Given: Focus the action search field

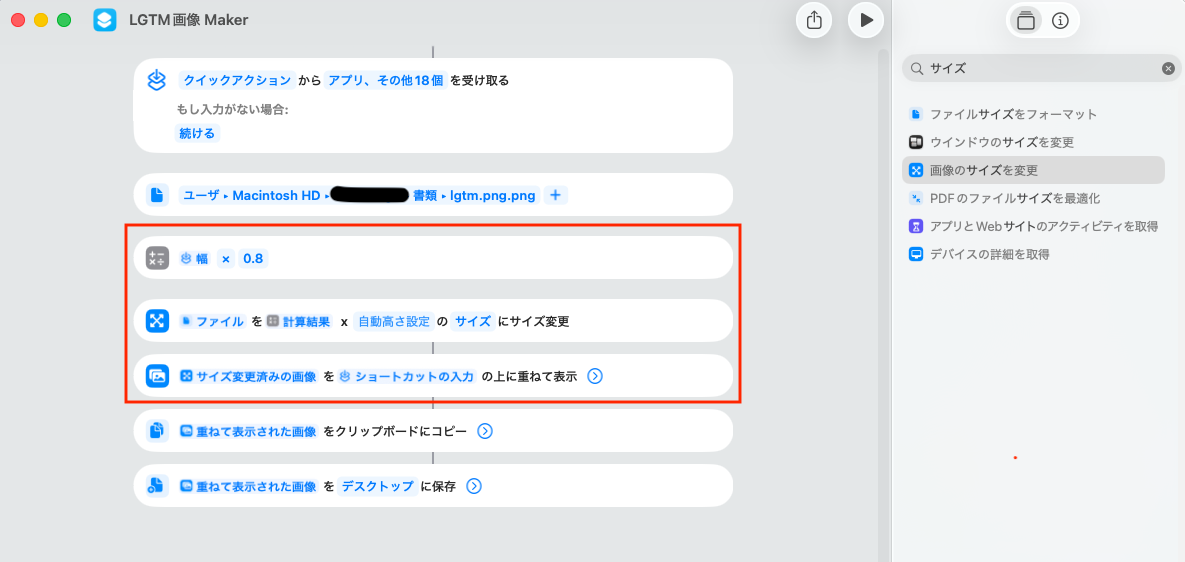Looking at the screenshot, I should [1042, 69].
